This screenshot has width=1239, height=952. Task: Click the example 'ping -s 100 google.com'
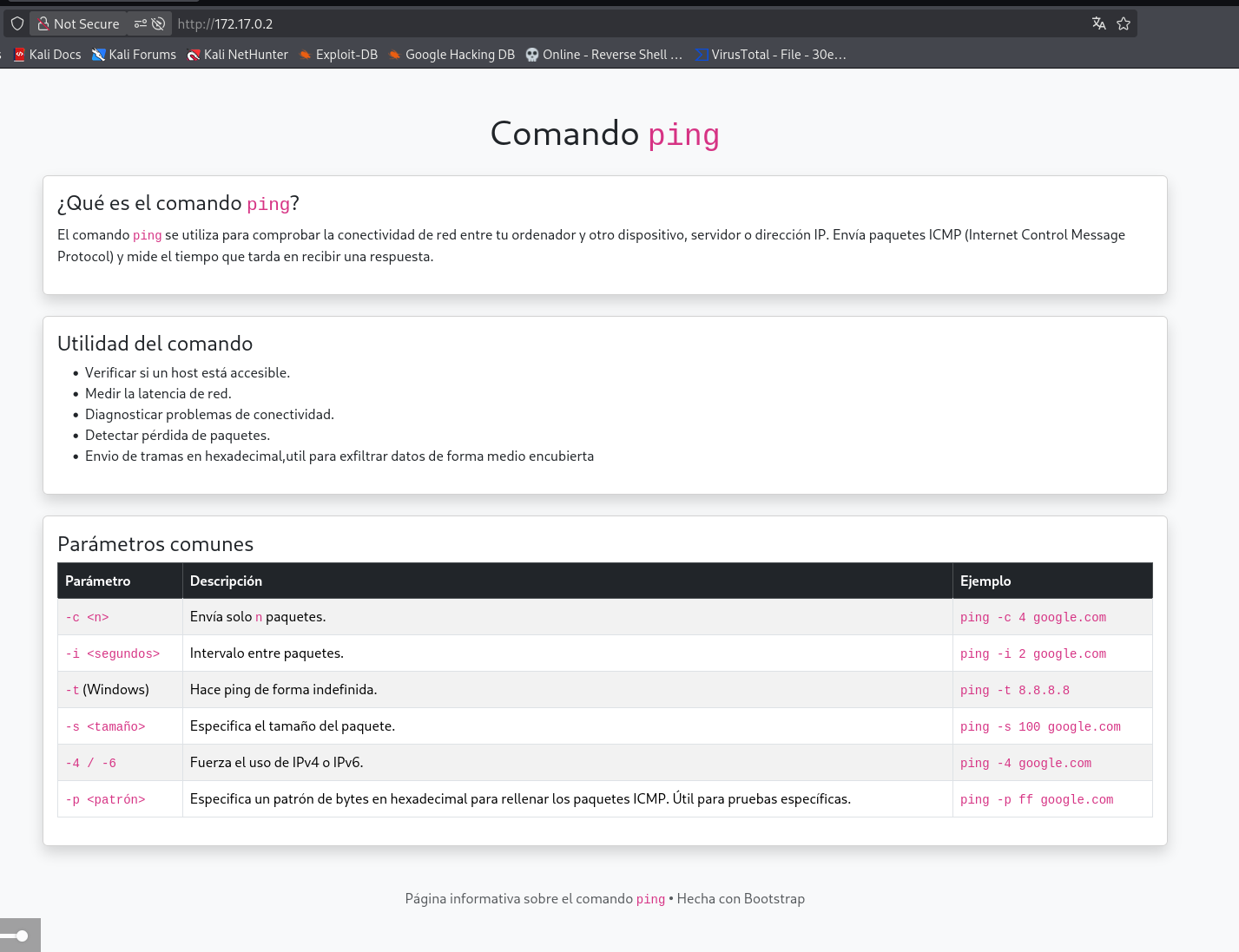(x=1040, y=726)
